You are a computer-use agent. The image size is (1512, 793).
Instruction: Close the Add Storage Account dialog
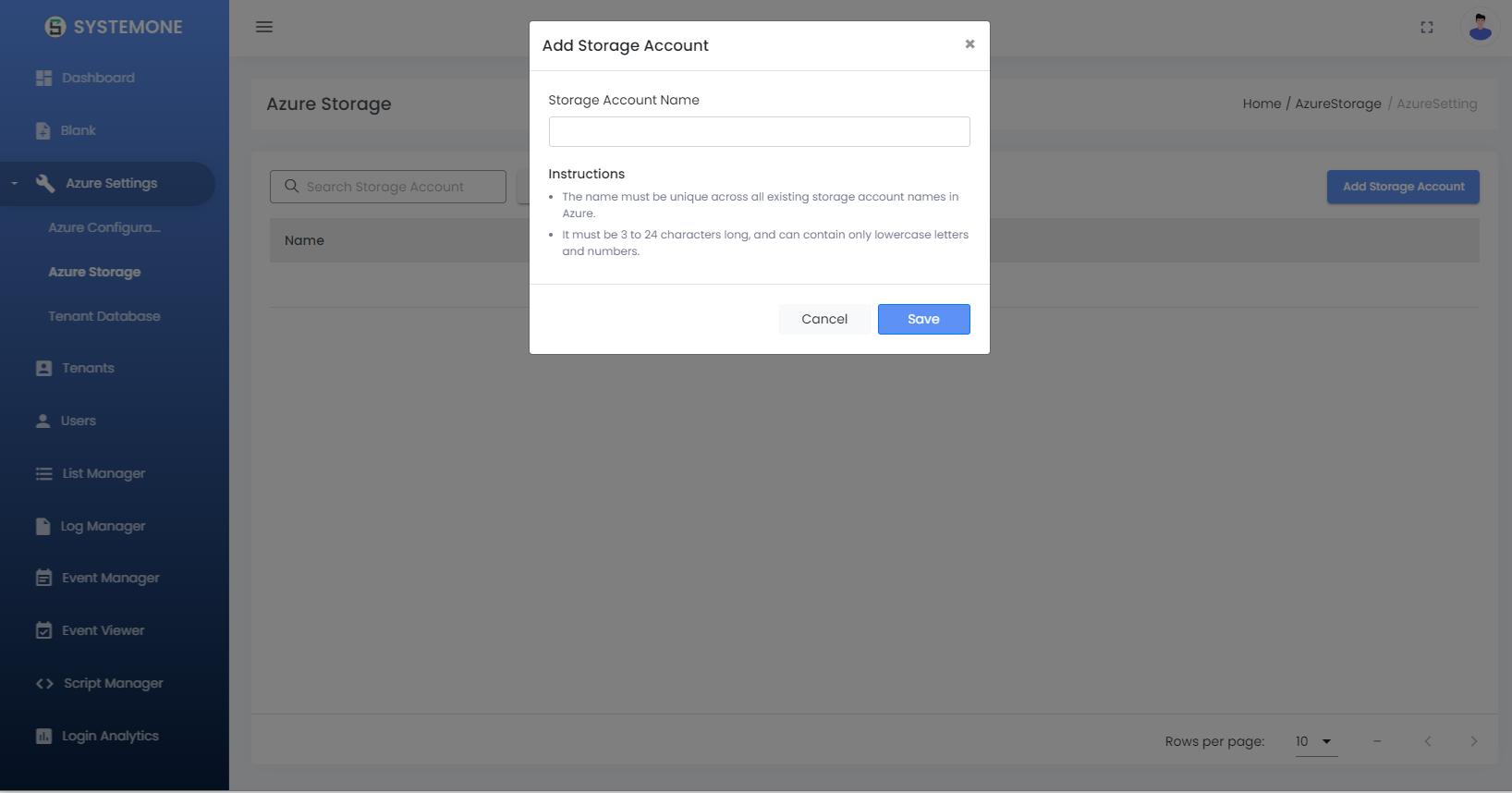pos(969,44)
